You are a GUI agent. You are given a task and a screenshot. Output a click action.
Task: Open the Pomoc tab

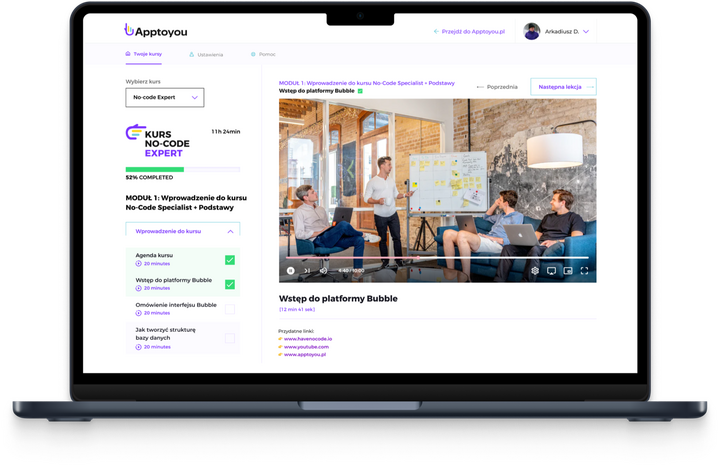tap(265, 54)
